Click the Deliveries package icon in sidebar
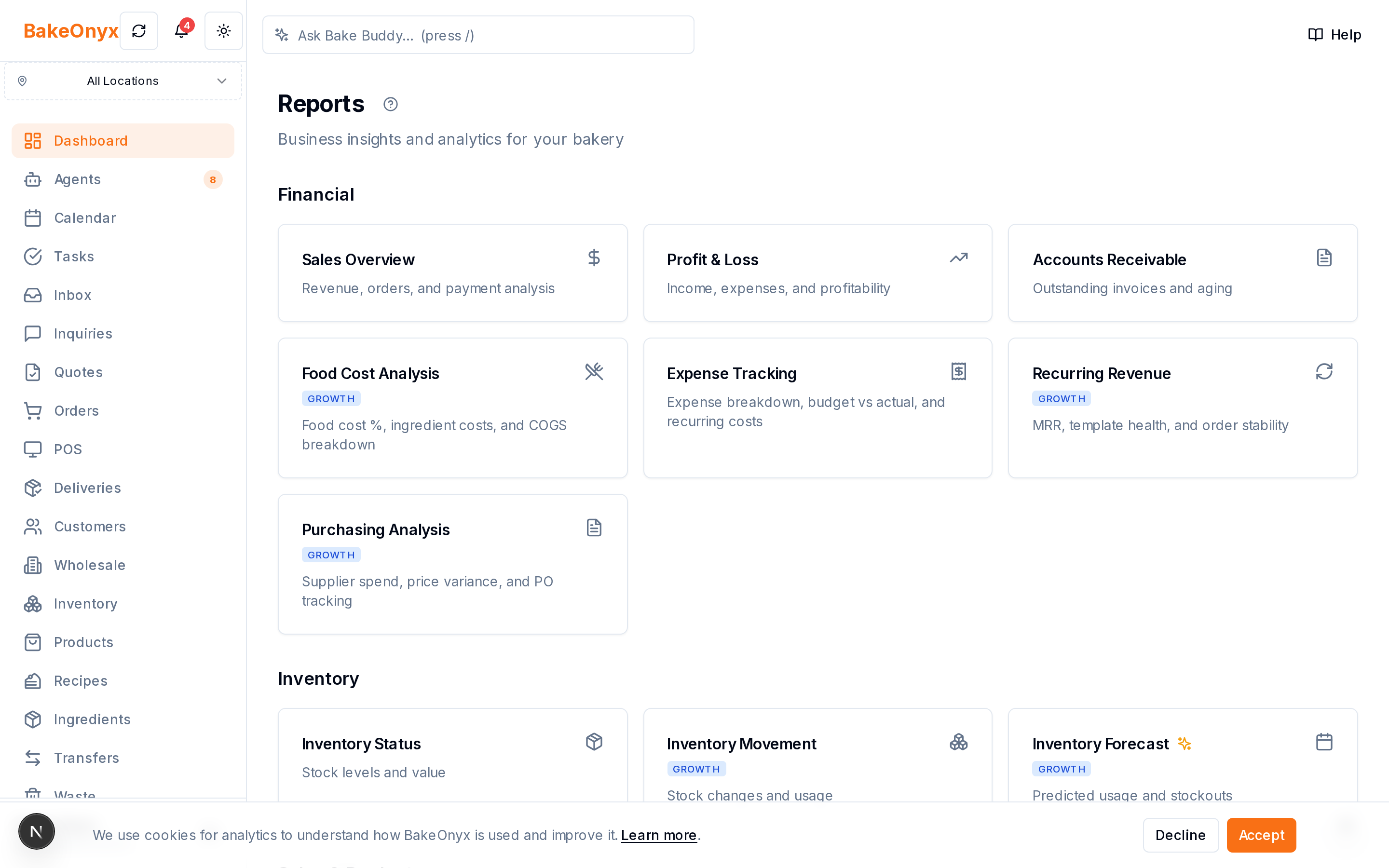Screen dimensions: 1389x868 coord(33,488)
